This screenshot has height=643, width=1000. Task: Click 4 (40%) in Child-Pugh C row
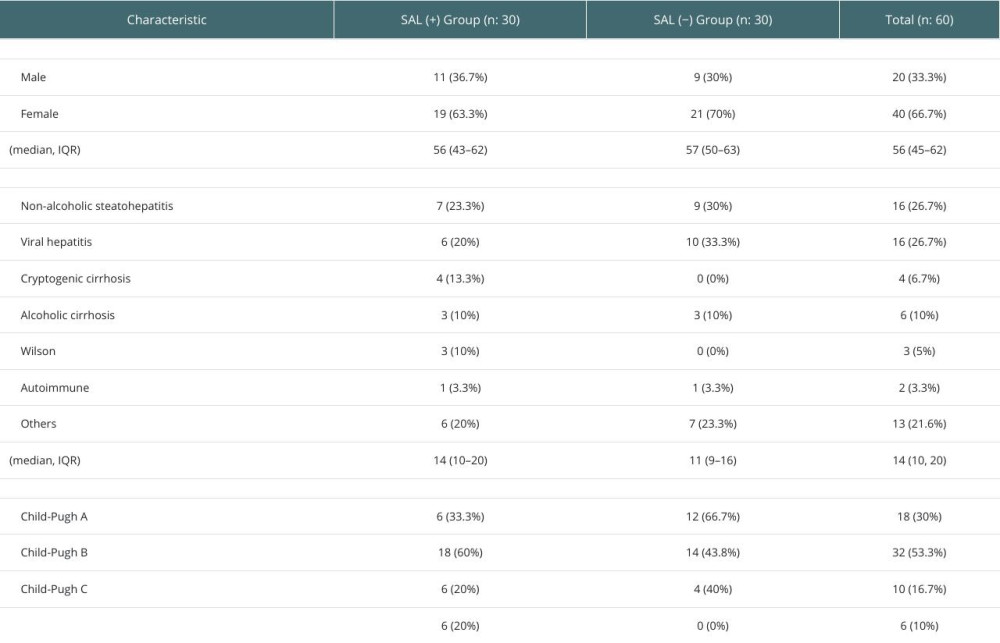point(712,589)
